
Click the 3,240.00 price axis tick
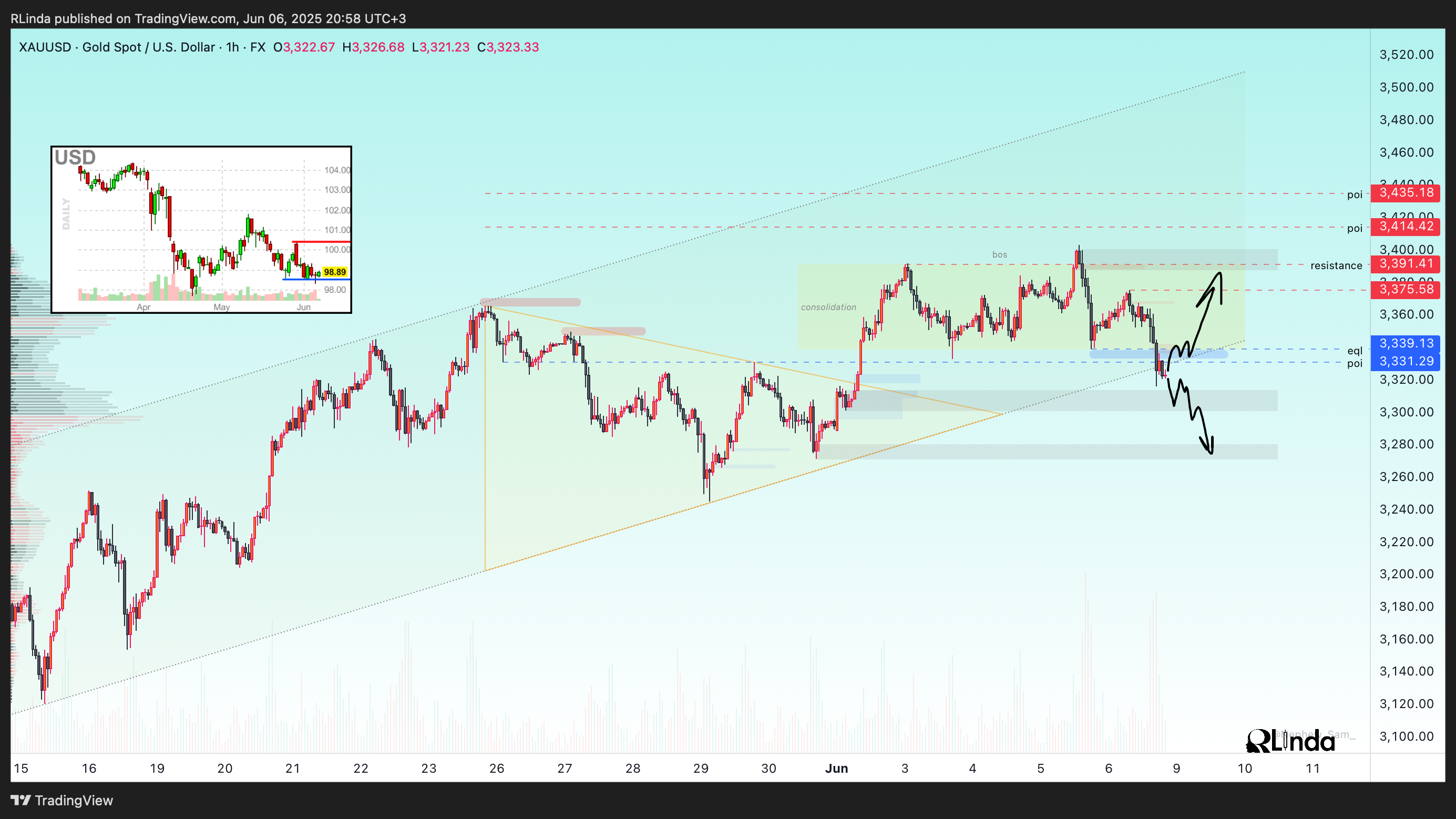[1406, 509]
